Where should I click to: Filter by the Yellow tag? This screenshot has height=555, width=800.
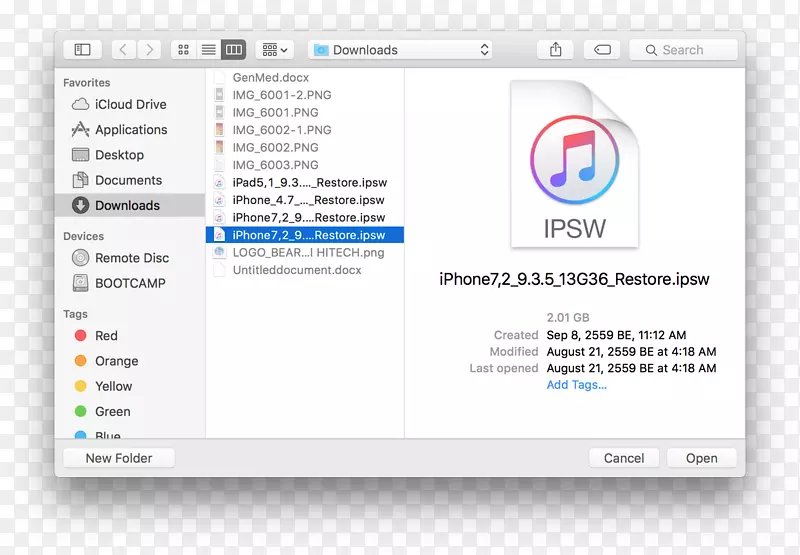(x=130, y=386)
